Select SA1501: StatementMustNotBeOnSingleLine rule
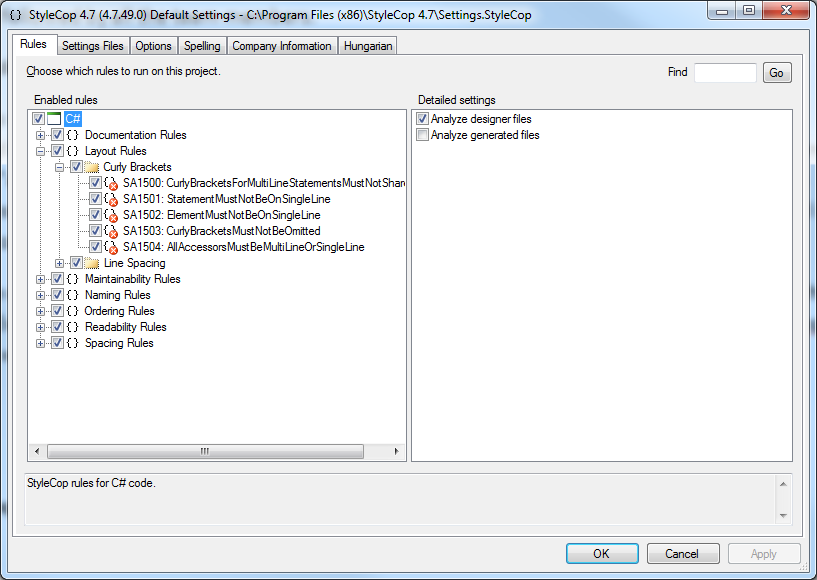The image size is (817, 580). point(227,199)
